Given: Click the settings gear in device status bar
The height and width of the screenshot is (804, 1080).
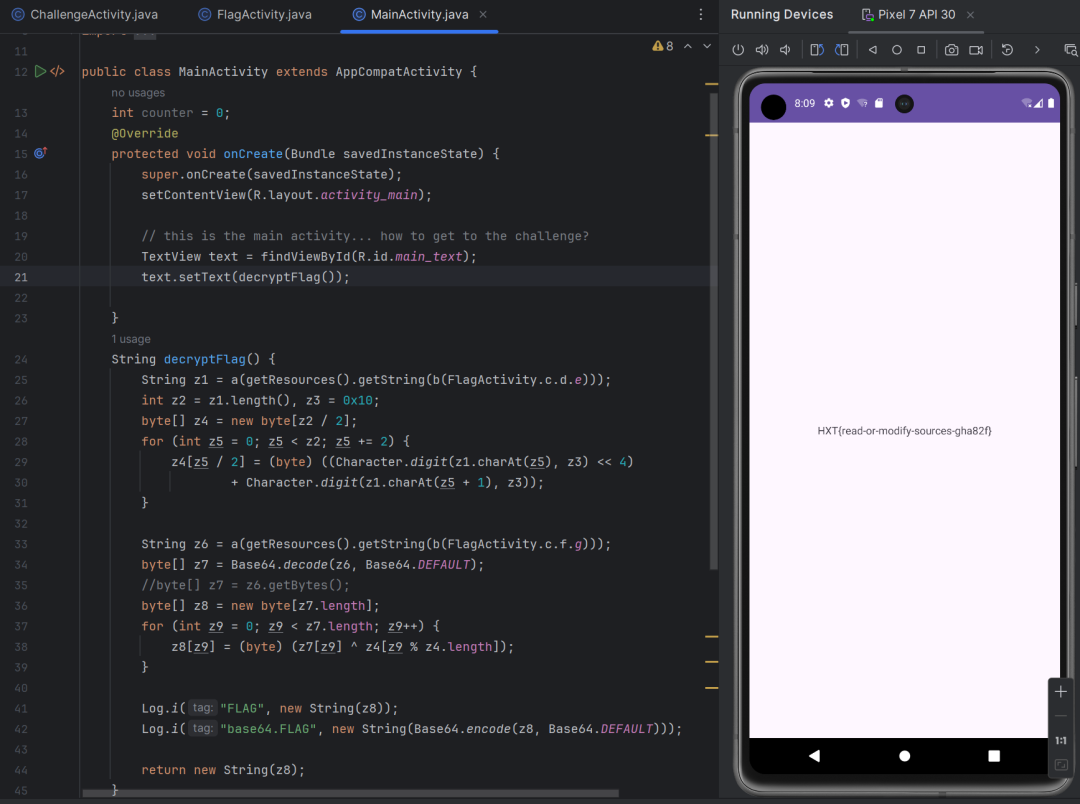Looking at the screenshot, I should coord(829,103).
